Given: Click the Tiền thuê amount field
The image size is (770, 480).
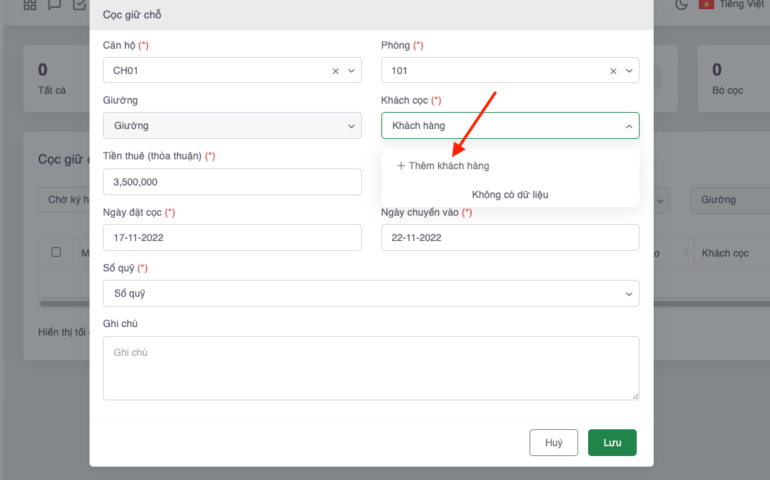Looking at the screenshot, I should pos(232,182).
